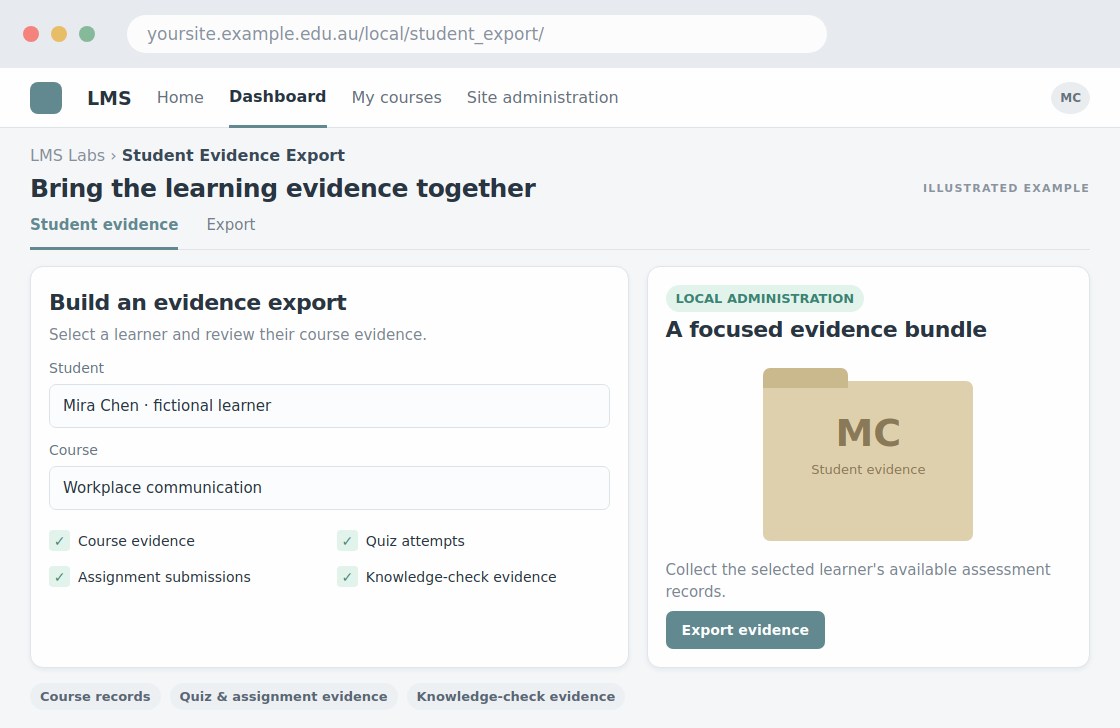Click the "Build an evidence export" heading
The height and width of the screenshot is (728, 1120).
(x=198, y=302)
